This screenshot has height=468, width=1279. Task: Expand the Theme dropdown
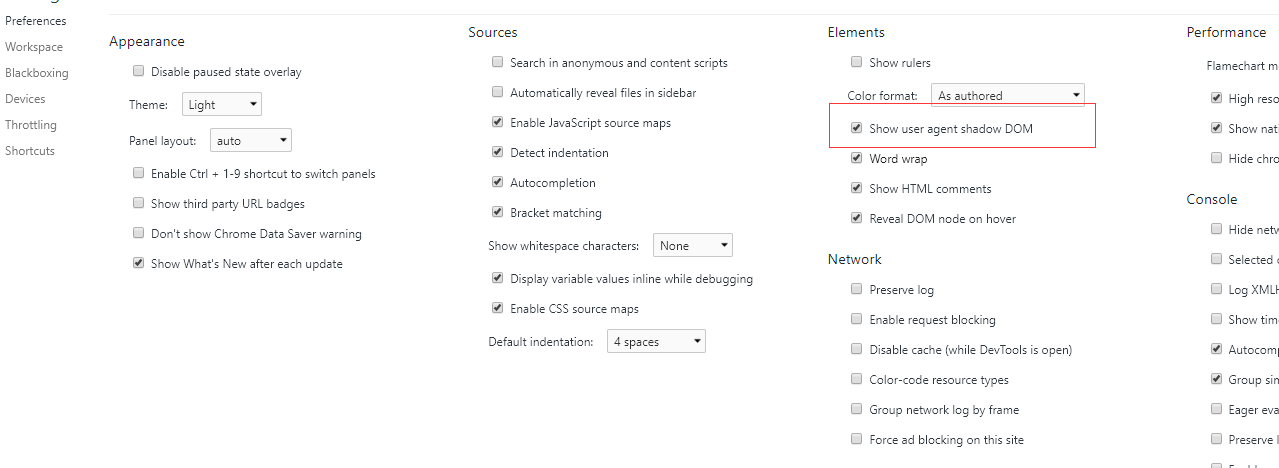(x=222, y=104)
